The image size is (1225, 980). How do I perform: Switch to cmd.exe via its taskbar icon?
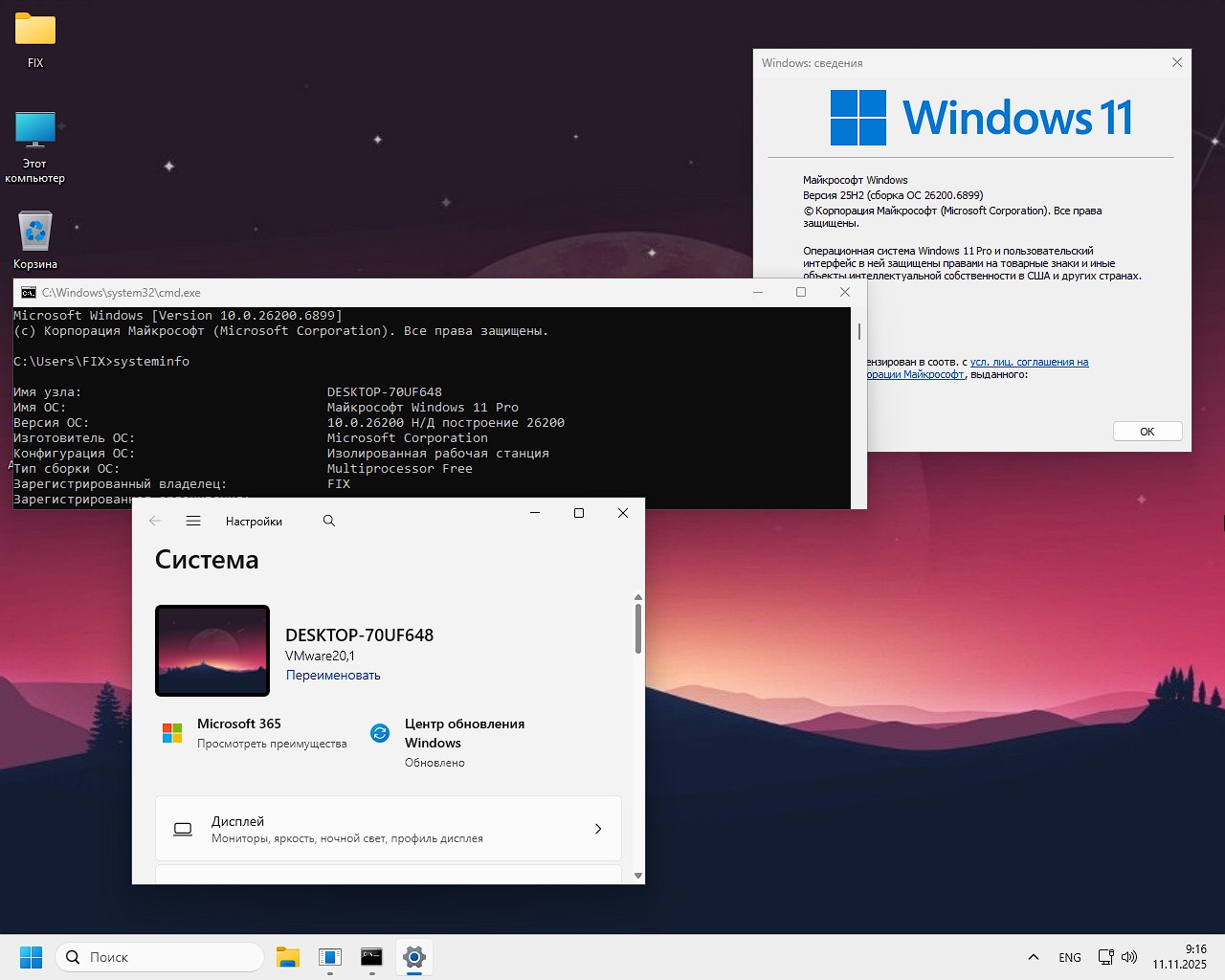pos(371,956)
